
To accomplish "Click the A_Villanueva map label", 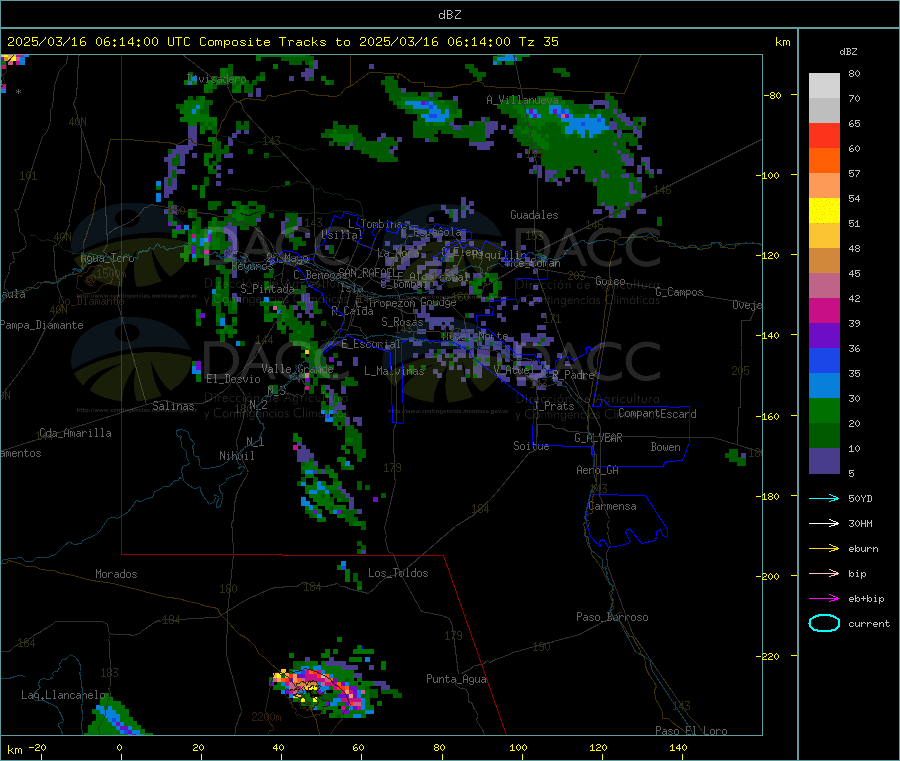I will click(x=522, y=100).
